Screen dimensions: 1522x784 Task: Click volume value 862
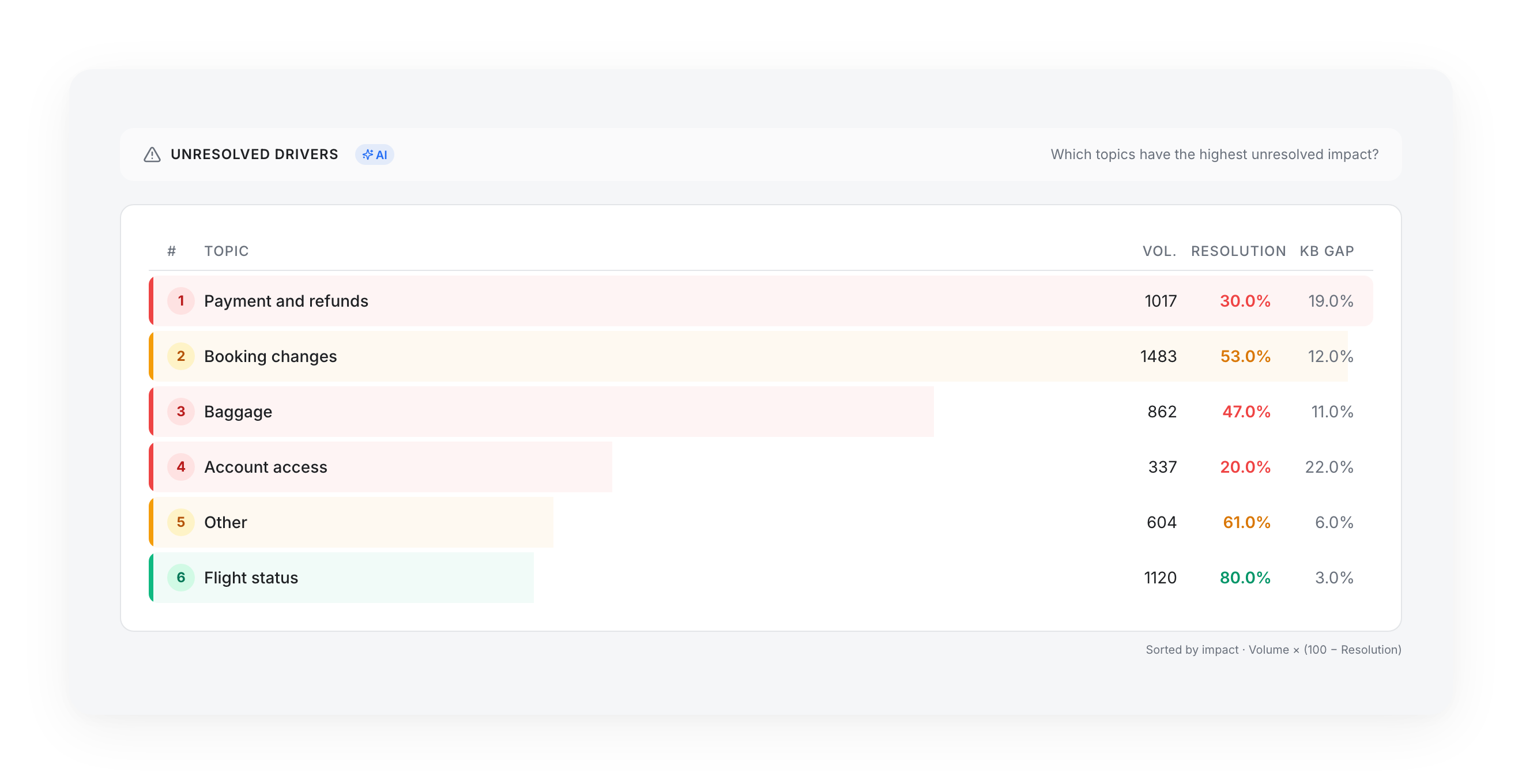(1162, 412)
